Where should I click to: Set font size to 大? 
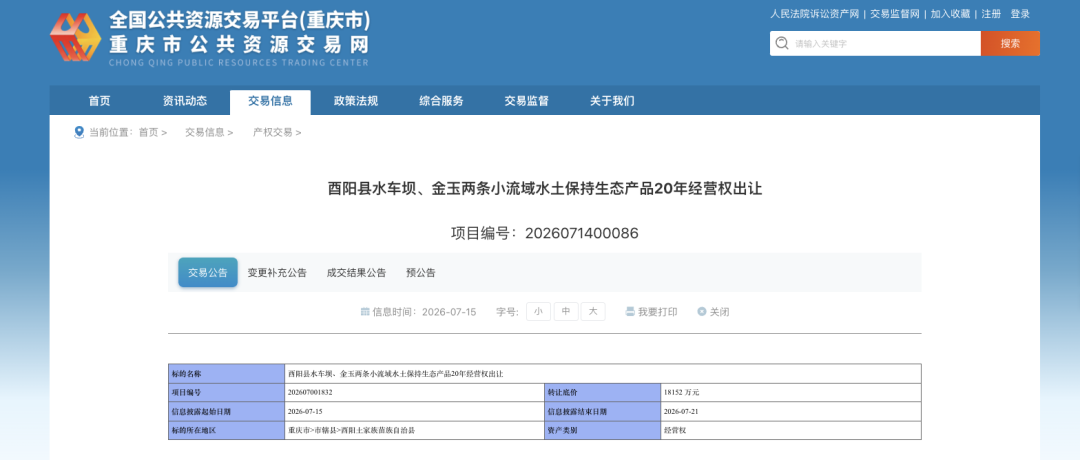click(593, 311)
